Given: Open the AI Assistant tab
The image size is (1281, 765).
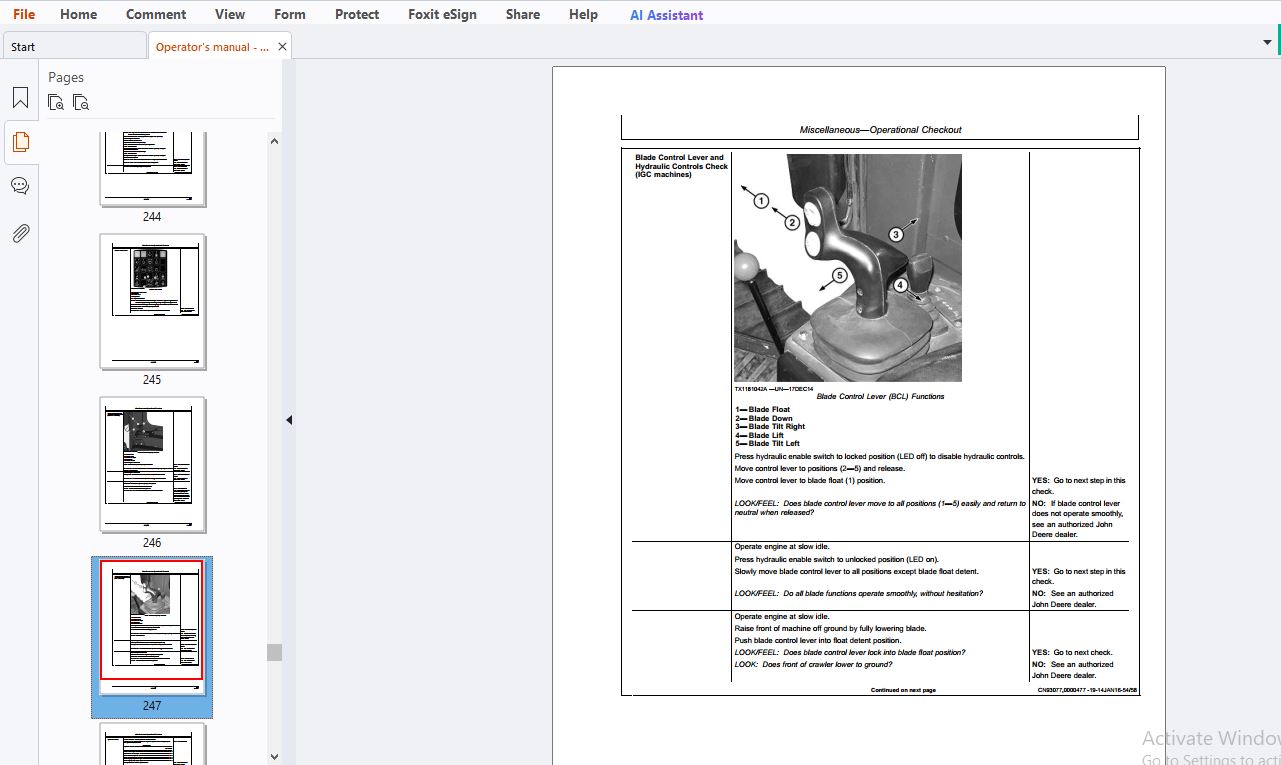Looking at the screenshot, I should 666,15.
